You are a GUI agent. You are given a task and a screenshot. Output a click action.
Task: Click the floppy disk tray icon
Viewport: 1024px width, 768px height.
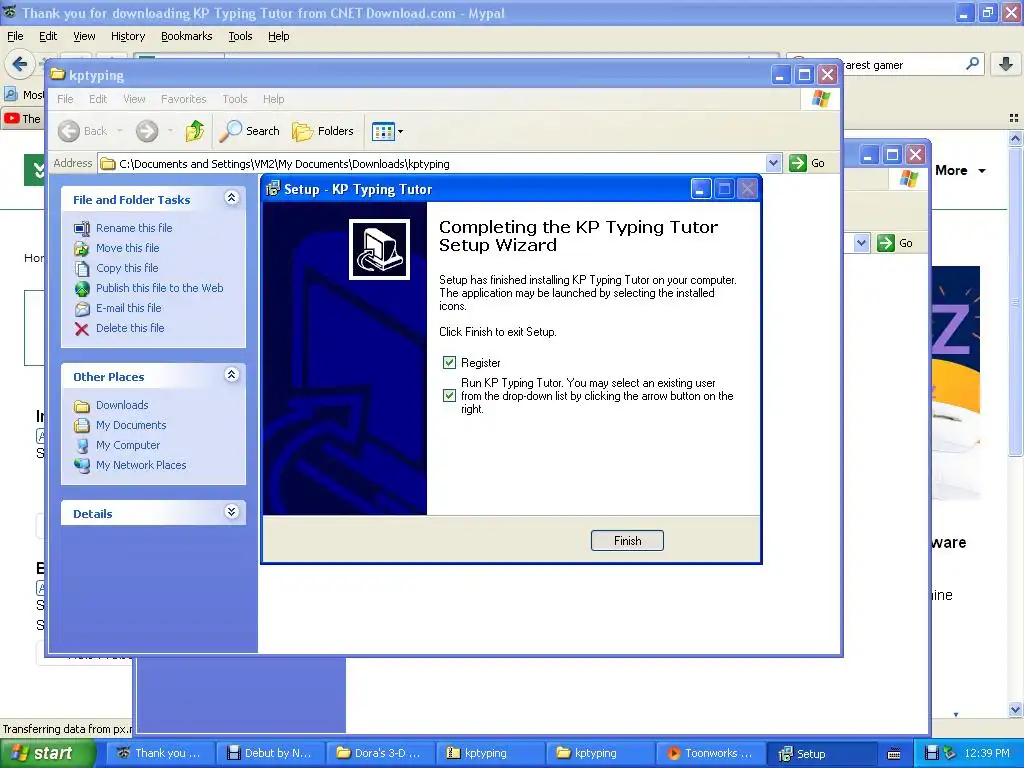point(932,753)
